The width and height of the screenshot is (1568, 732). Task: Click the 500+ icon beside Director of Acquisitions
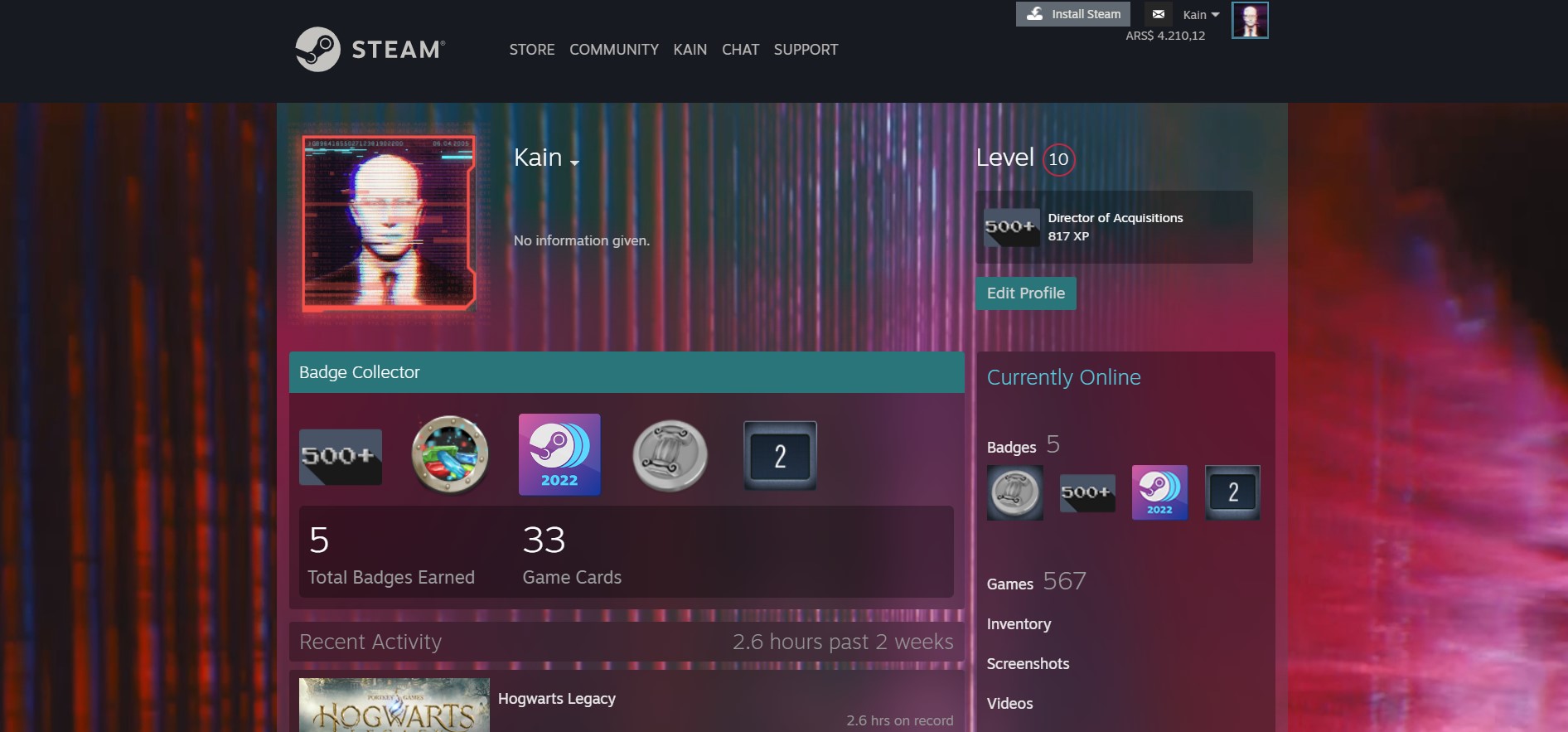click(1011, 227)
